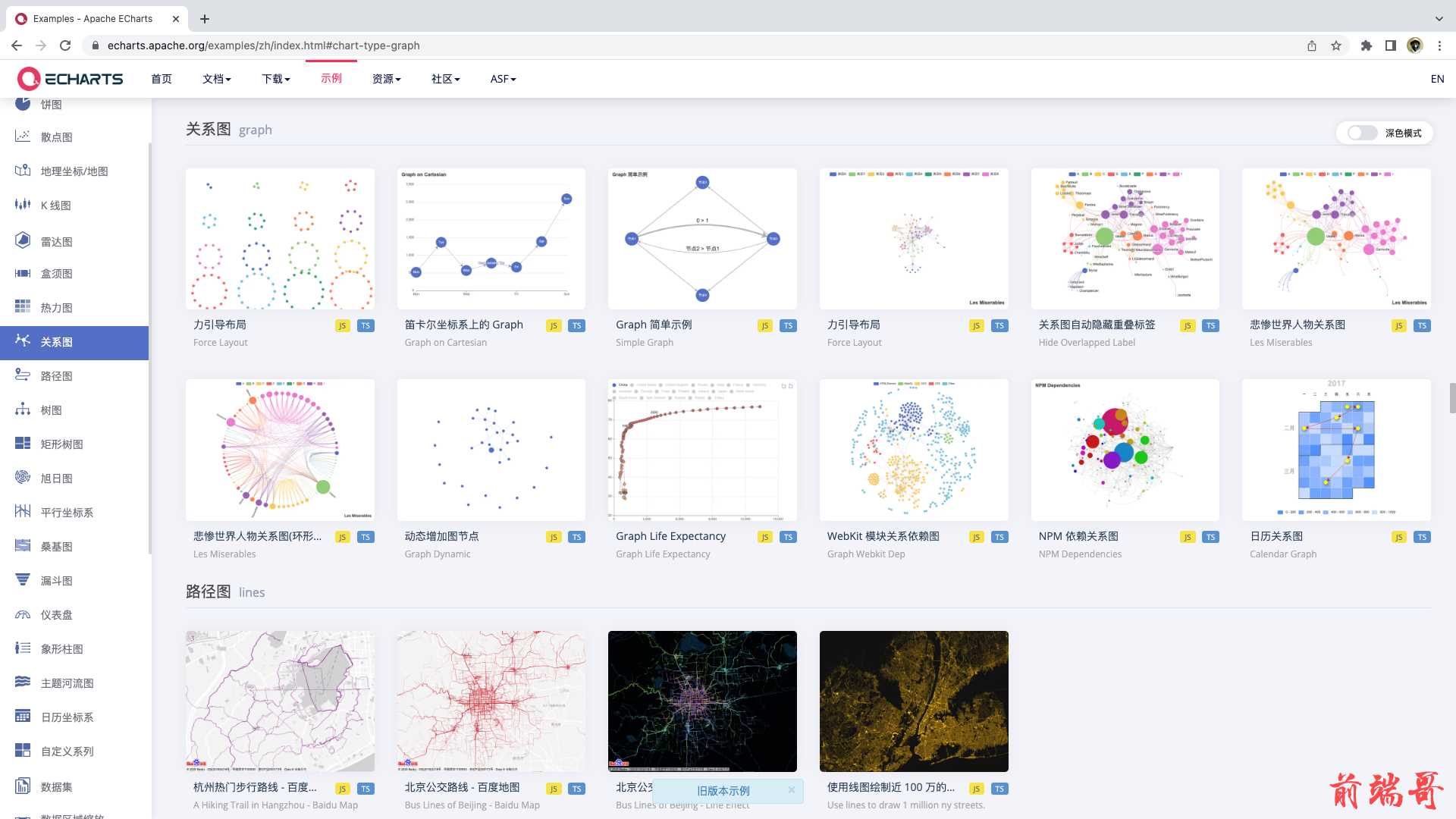Click the 悲惨世界人物关系图 title
This screenshot has width=1456, height=819.
(x=1298, y=325)
